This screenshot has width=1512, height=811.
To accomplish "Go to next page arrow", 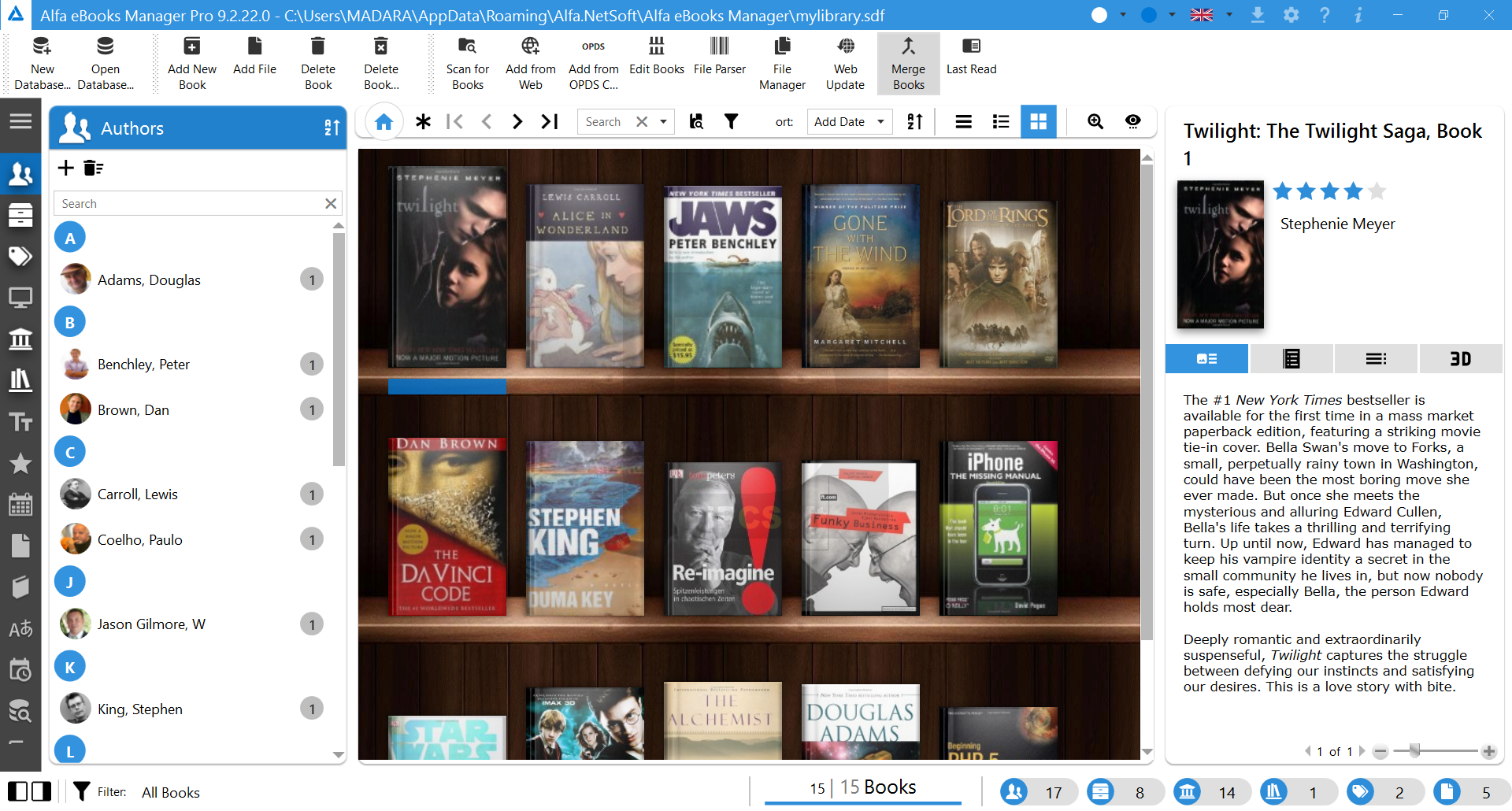I will tap(517, 121).
